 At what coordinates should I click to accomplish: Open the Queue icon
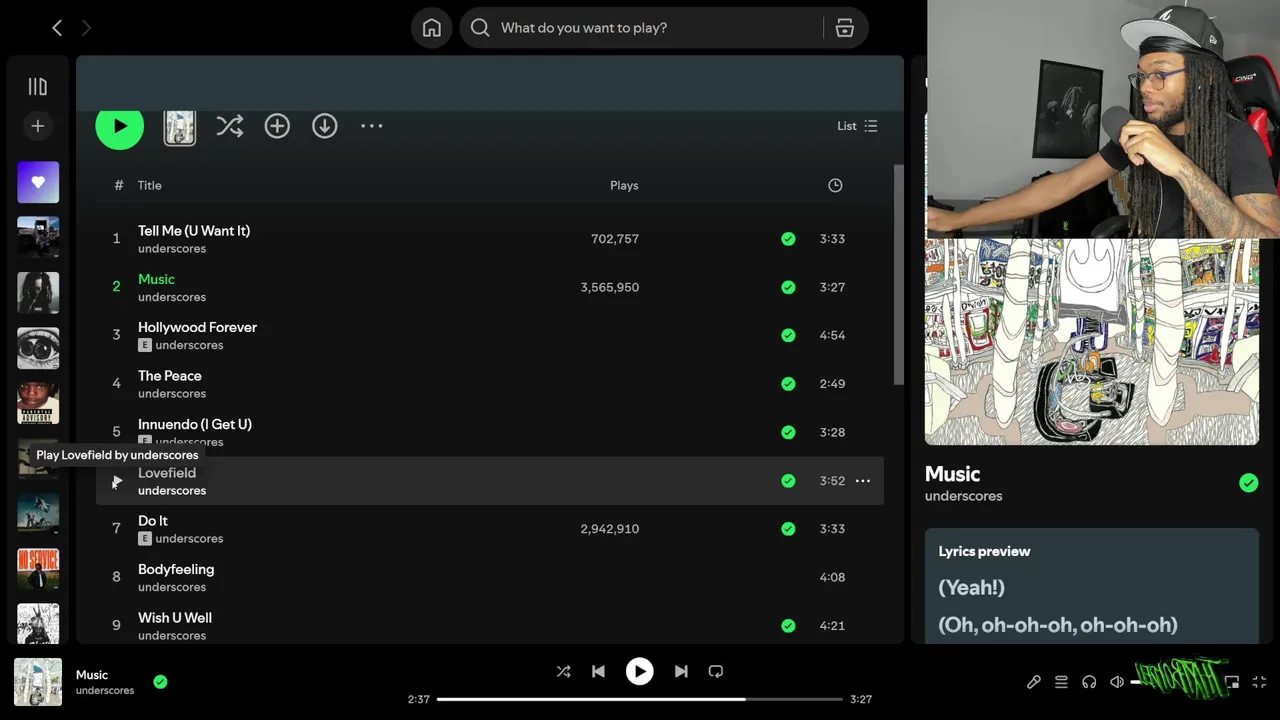[1061, 682]
